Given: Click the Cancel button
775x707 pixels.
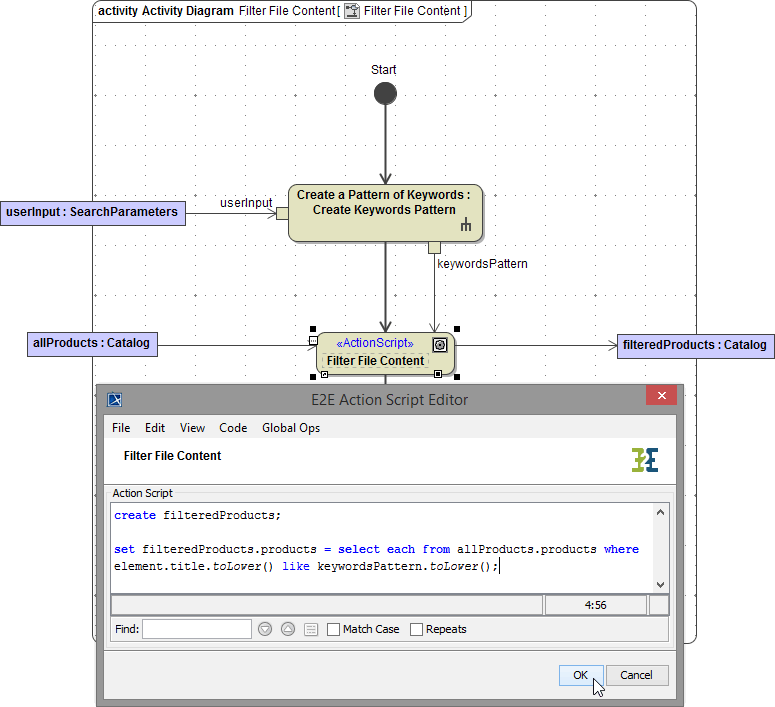Looking at the screenshot, I should pos(636,675).
